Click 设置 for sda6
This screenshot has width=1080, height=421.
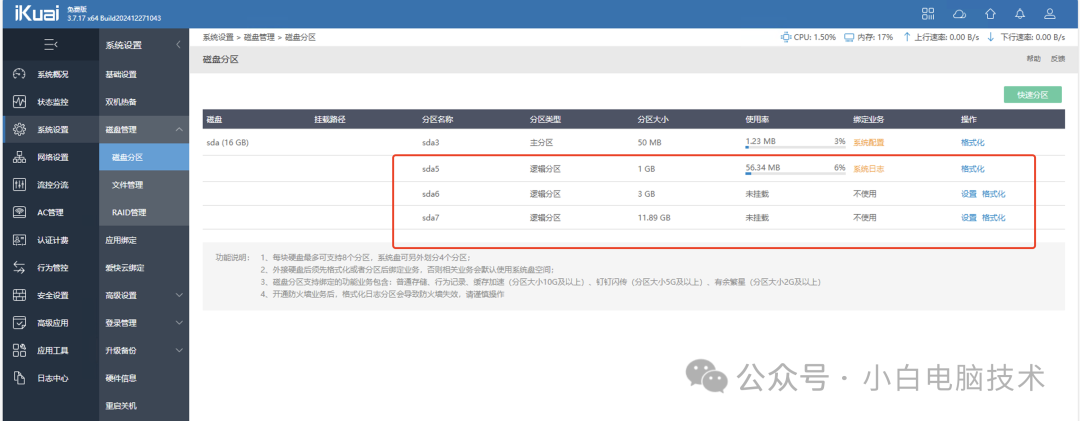968,194
